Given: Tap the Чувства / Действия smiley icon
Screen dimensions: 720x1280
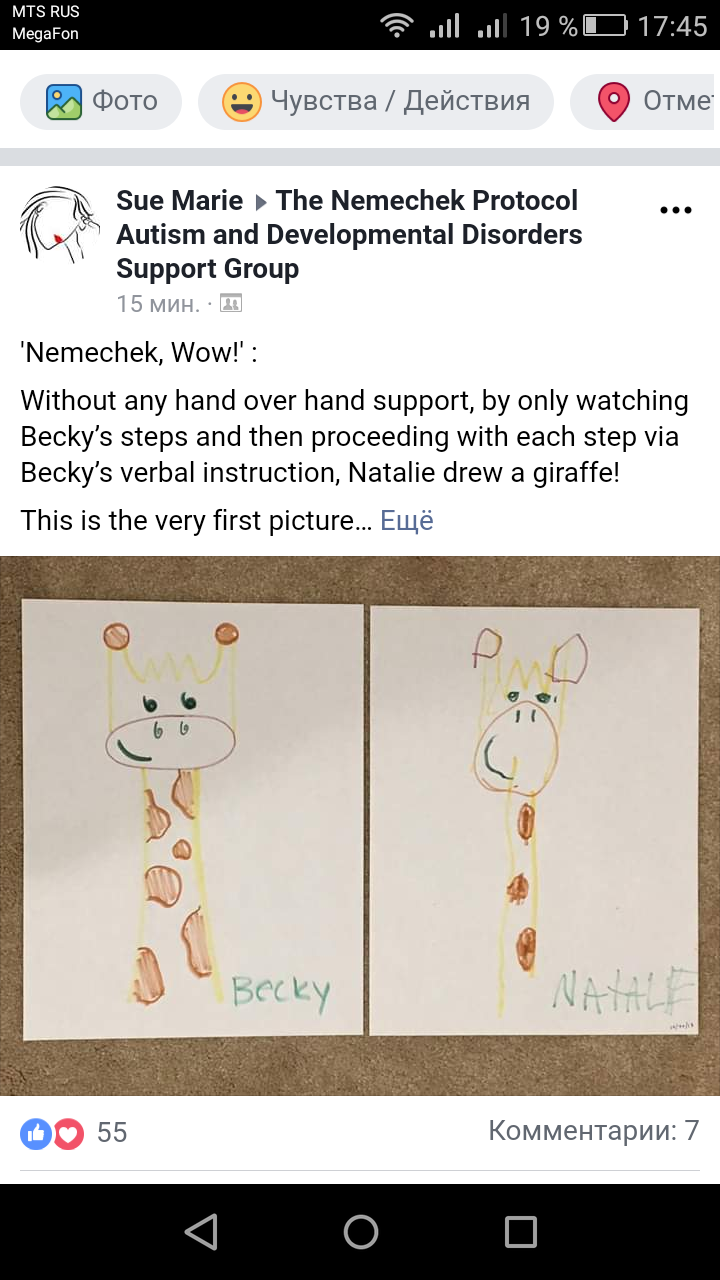Looking at the screenshot, I should pos(241,102).
